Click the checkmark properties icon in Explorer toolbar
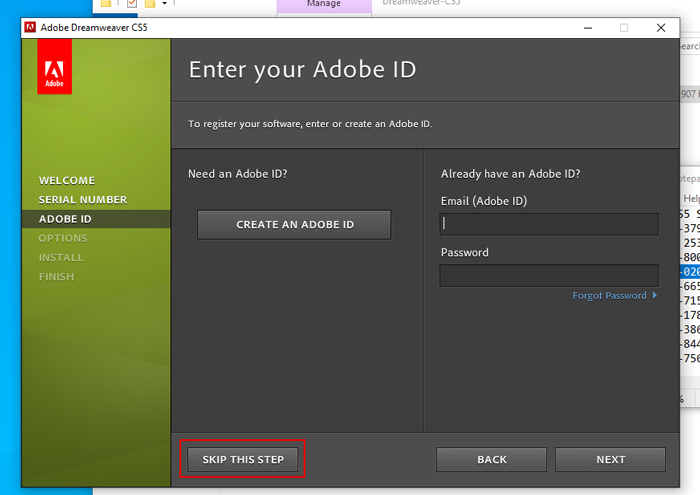The height and width of the screenshot is (495, 700). pyautogui.click(x=132, y=3)
